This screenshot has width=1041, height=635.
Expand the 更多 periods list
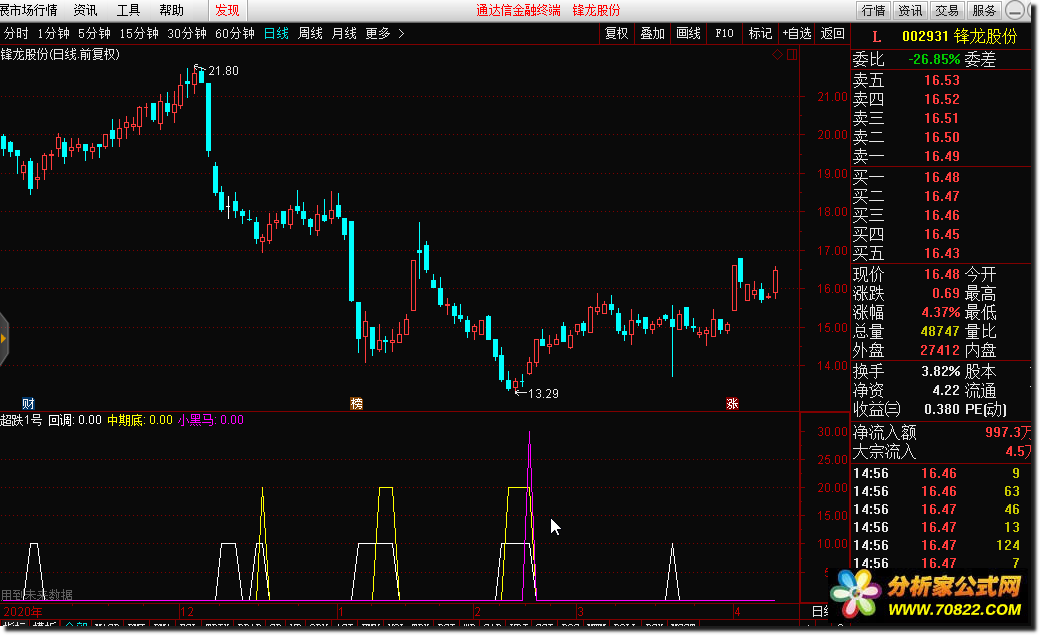tap(384, 33)
